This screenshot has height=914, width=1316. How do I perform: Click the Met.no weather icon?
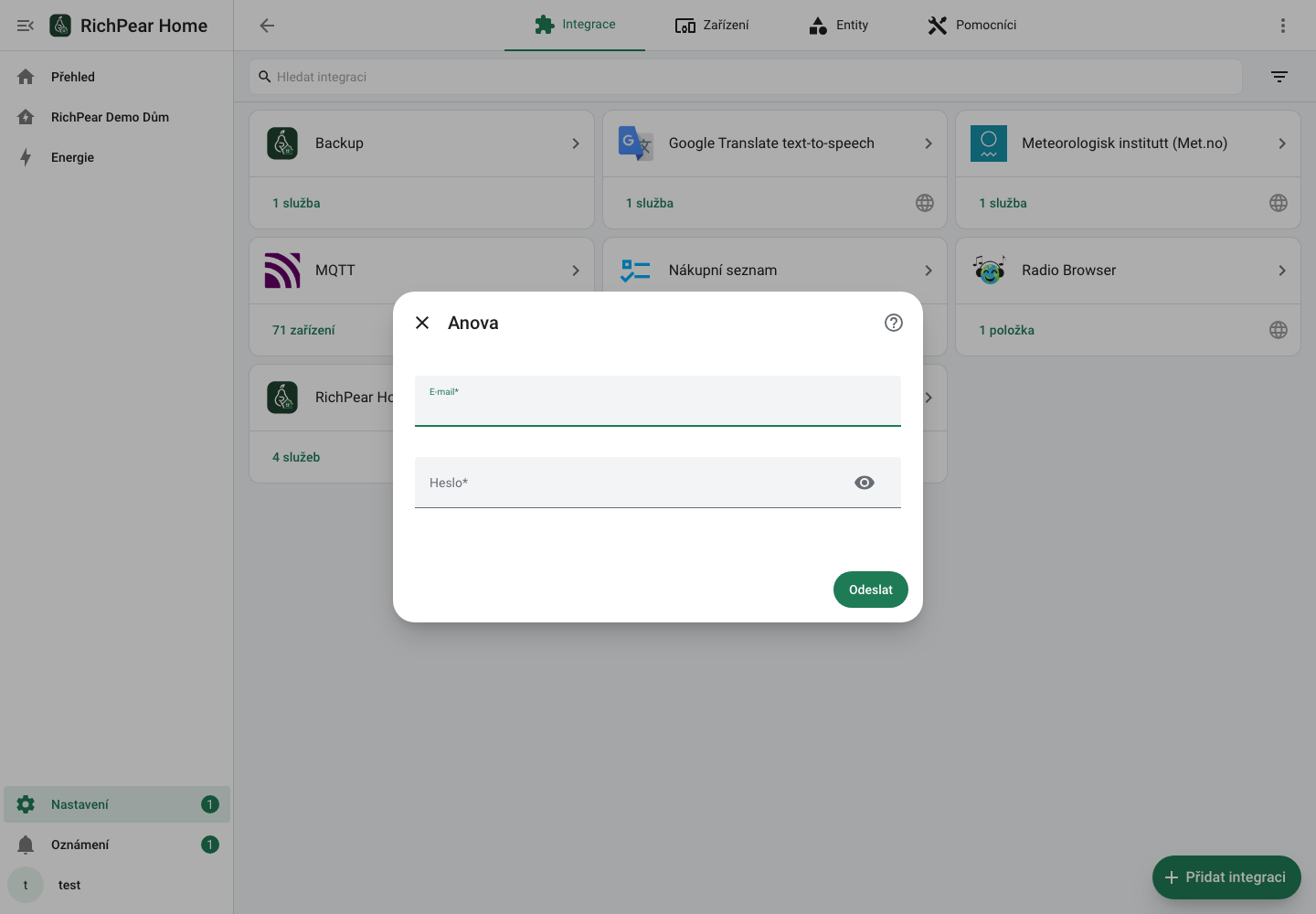click(x=989, y=143)
